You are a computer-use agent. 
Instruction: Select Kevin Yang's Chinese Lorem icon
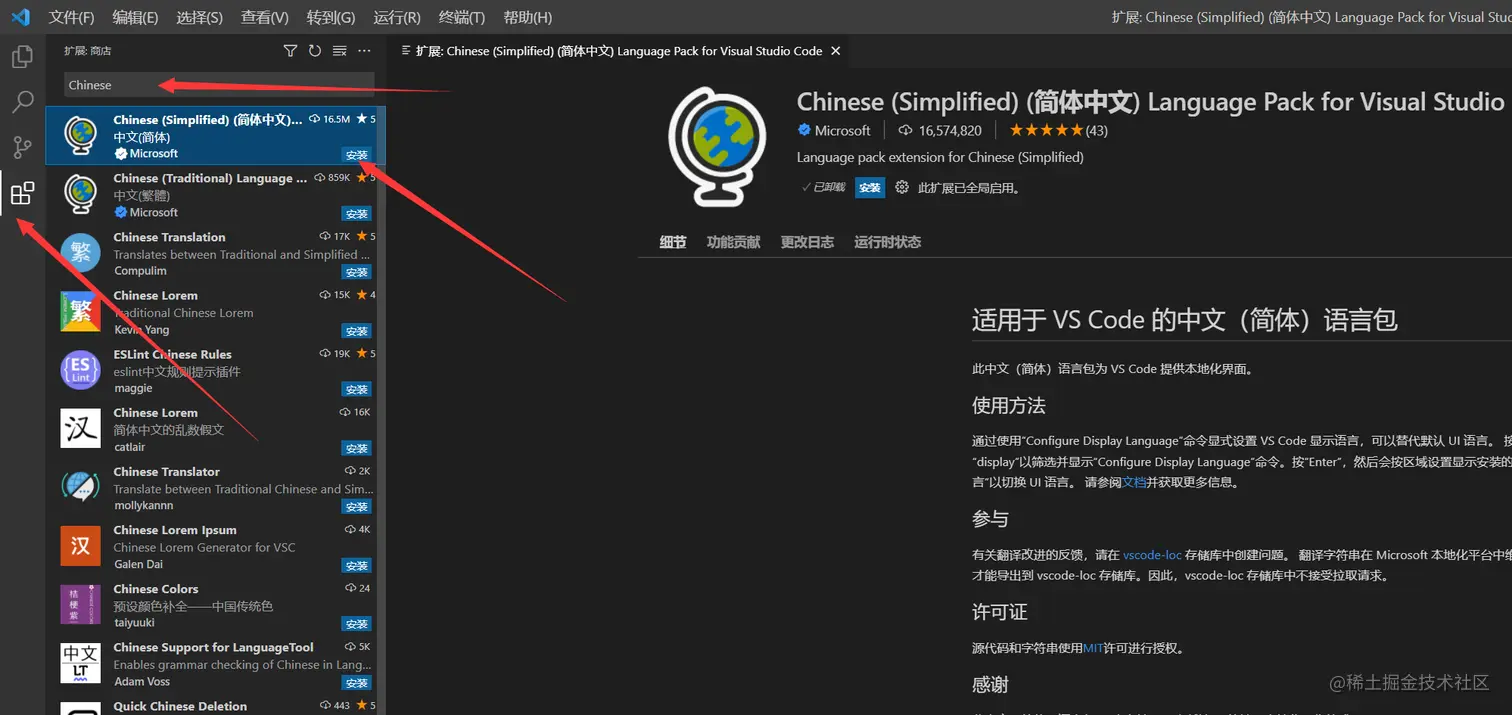(80, 311)
